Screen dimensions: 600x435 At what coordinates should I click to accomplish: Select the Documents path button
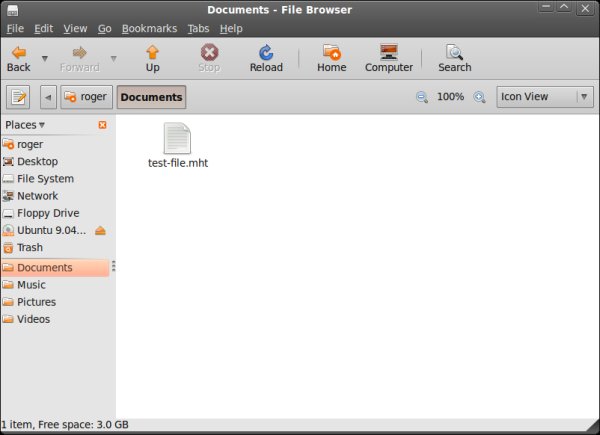click(x=152, y=97)
